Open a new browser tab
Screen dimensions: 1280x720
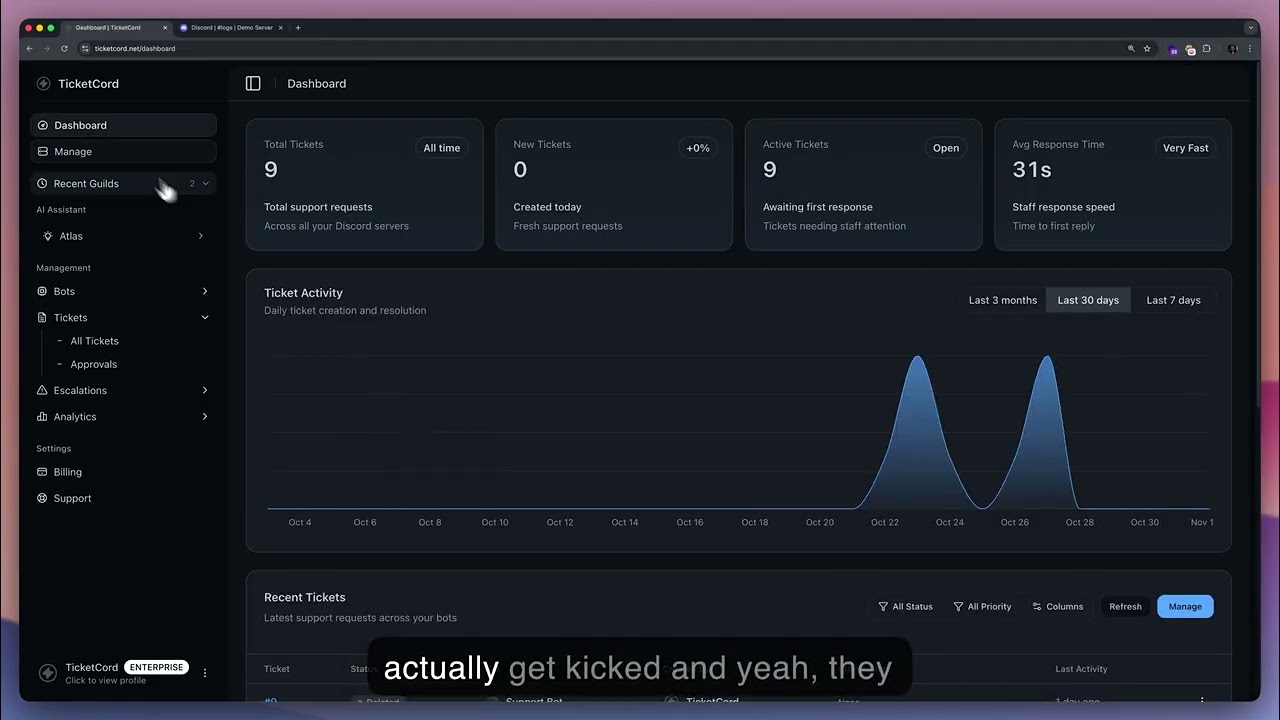298,28
